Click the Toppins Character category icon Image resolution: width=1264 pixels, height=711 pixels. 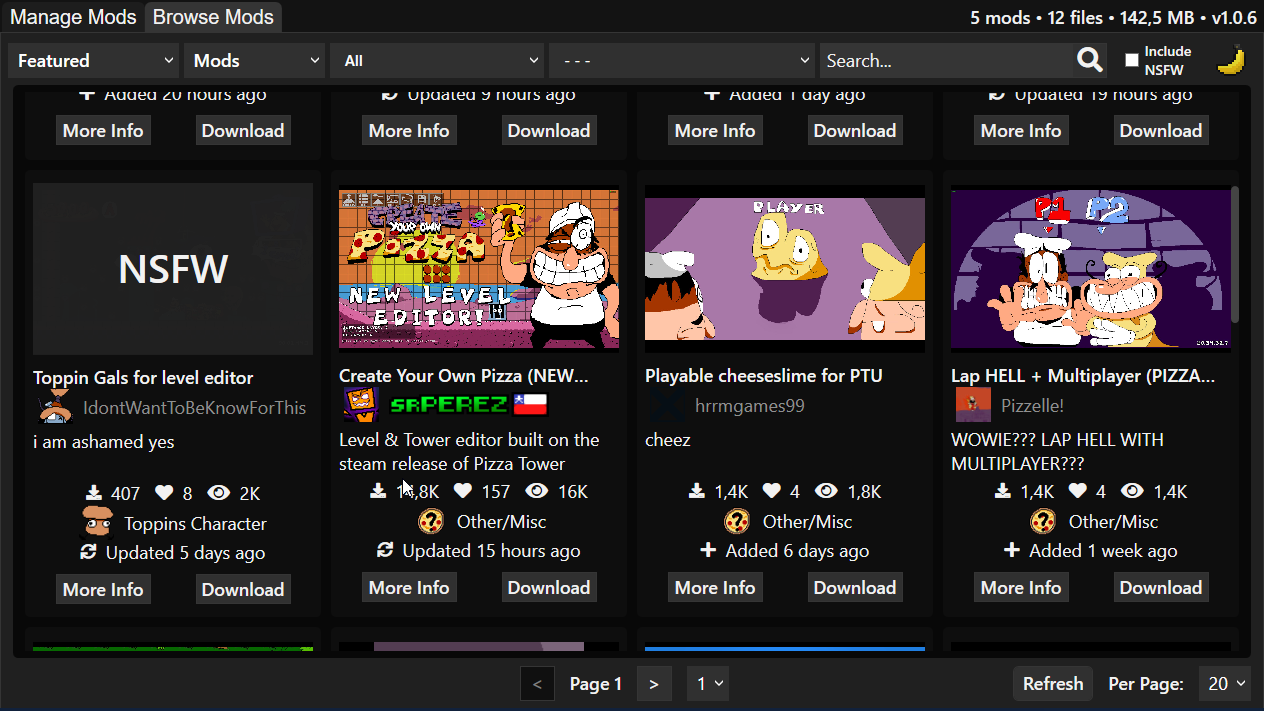(97, 523)
